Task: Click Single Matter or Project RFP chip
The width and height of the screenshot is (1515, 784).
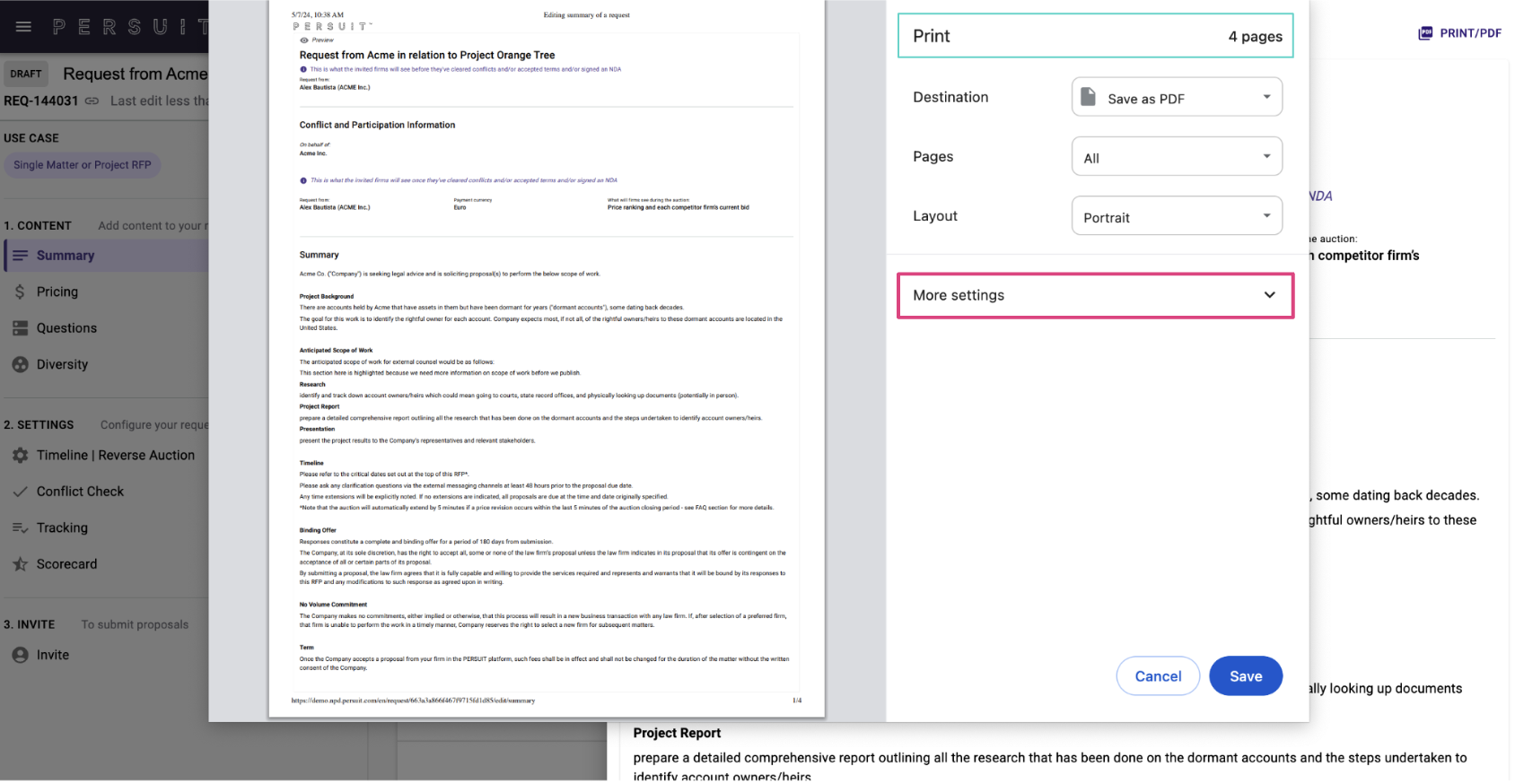Action: pos(82,165)
